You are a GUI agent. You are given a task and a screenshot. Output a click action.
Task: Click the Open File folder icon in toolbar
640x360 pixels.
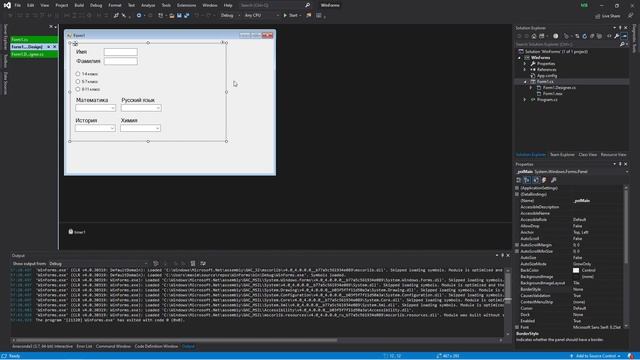pos(172,16)
